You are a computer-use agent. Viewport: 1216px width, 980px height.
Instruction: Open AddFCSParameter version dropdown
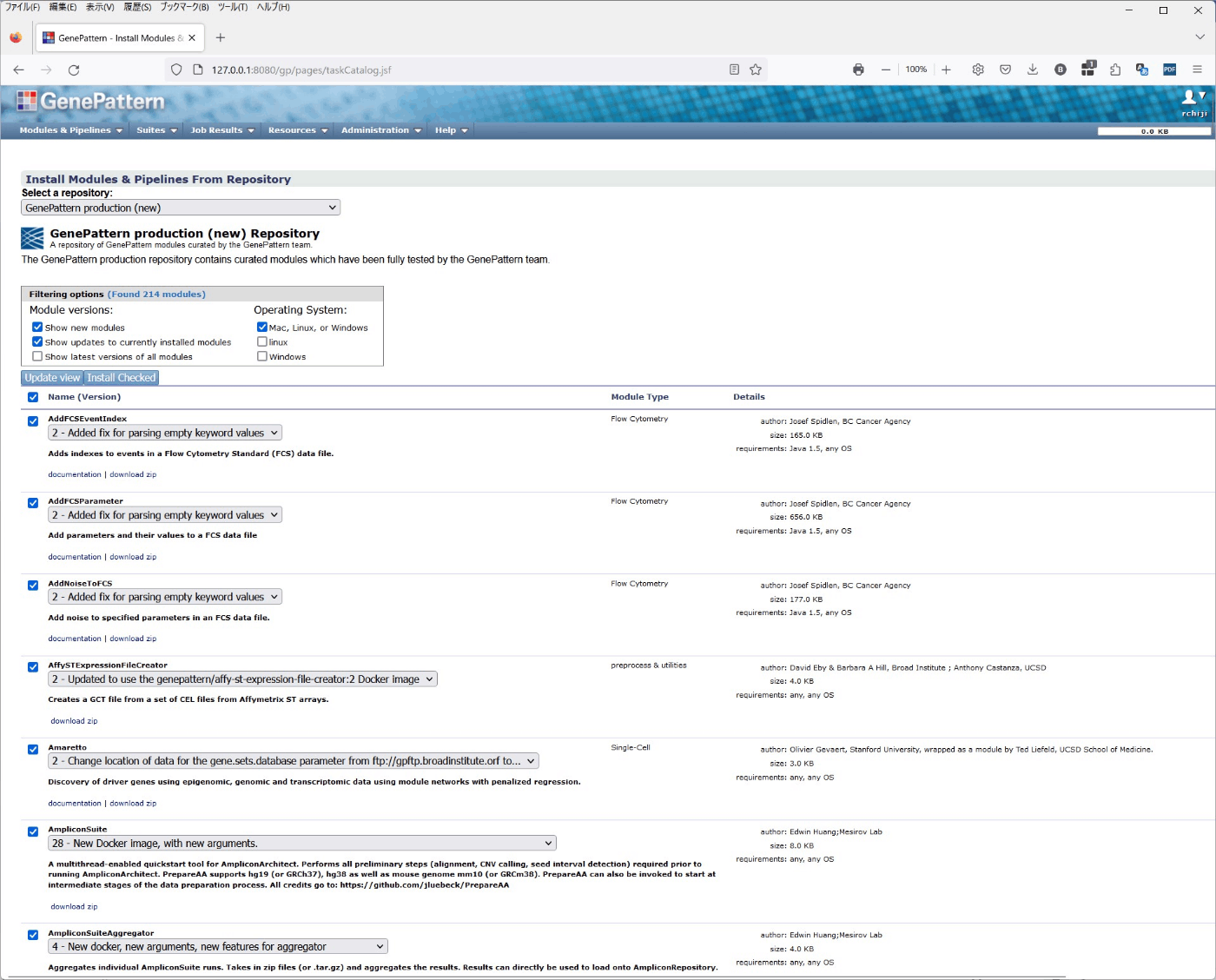(165, 515)
